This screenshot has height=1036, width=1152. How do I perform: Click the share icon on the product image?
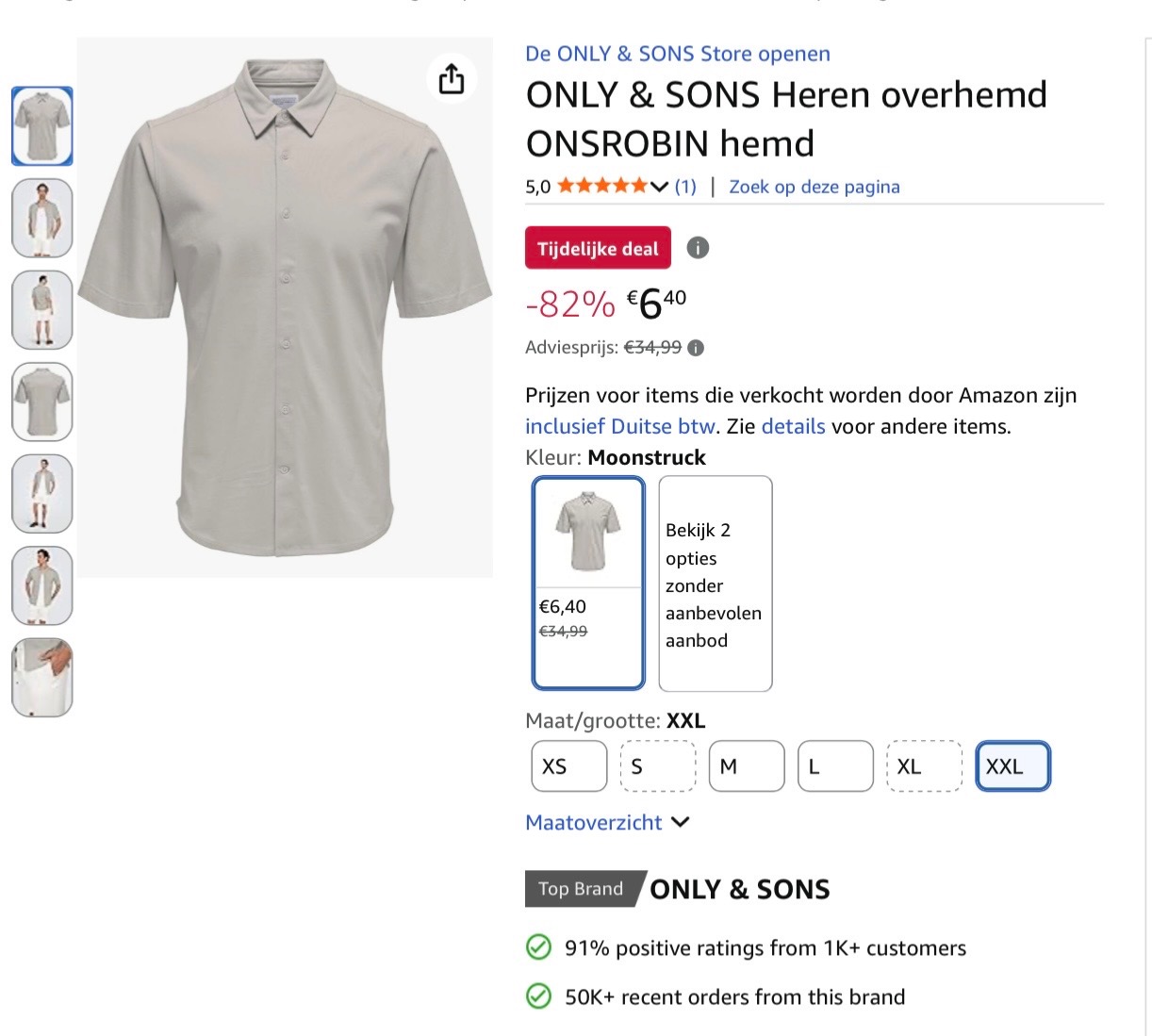[453, 79]
